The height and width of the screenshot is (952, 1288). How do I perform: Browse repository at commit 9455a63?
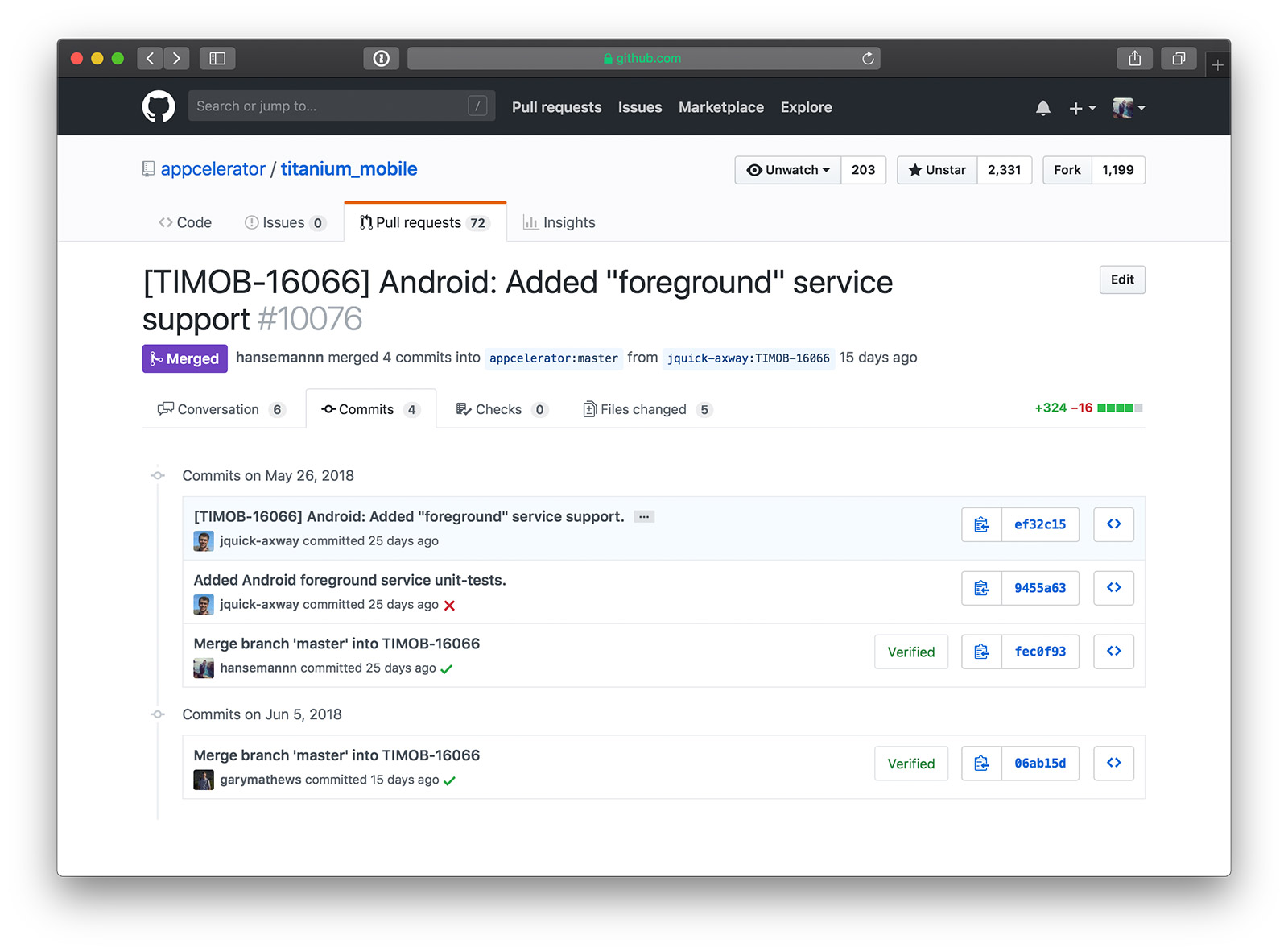[1114, 588]
